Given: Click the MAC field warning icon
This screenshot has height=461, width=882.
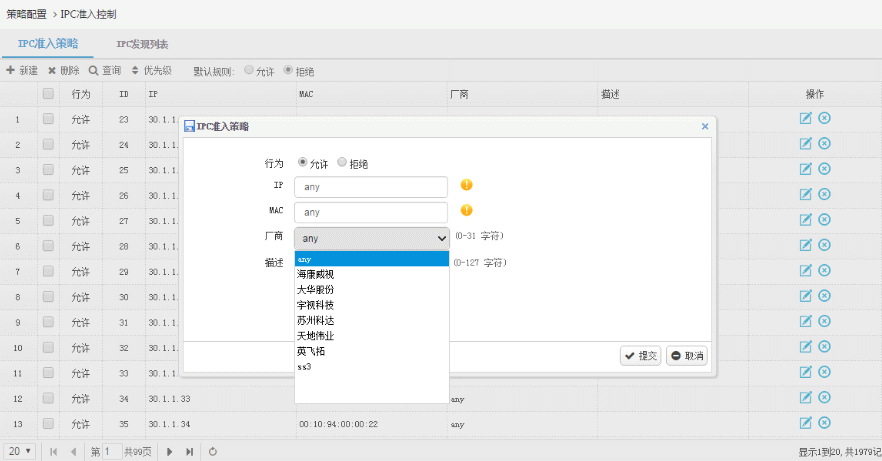Looking at the screenshot, I should coord(466,211).
